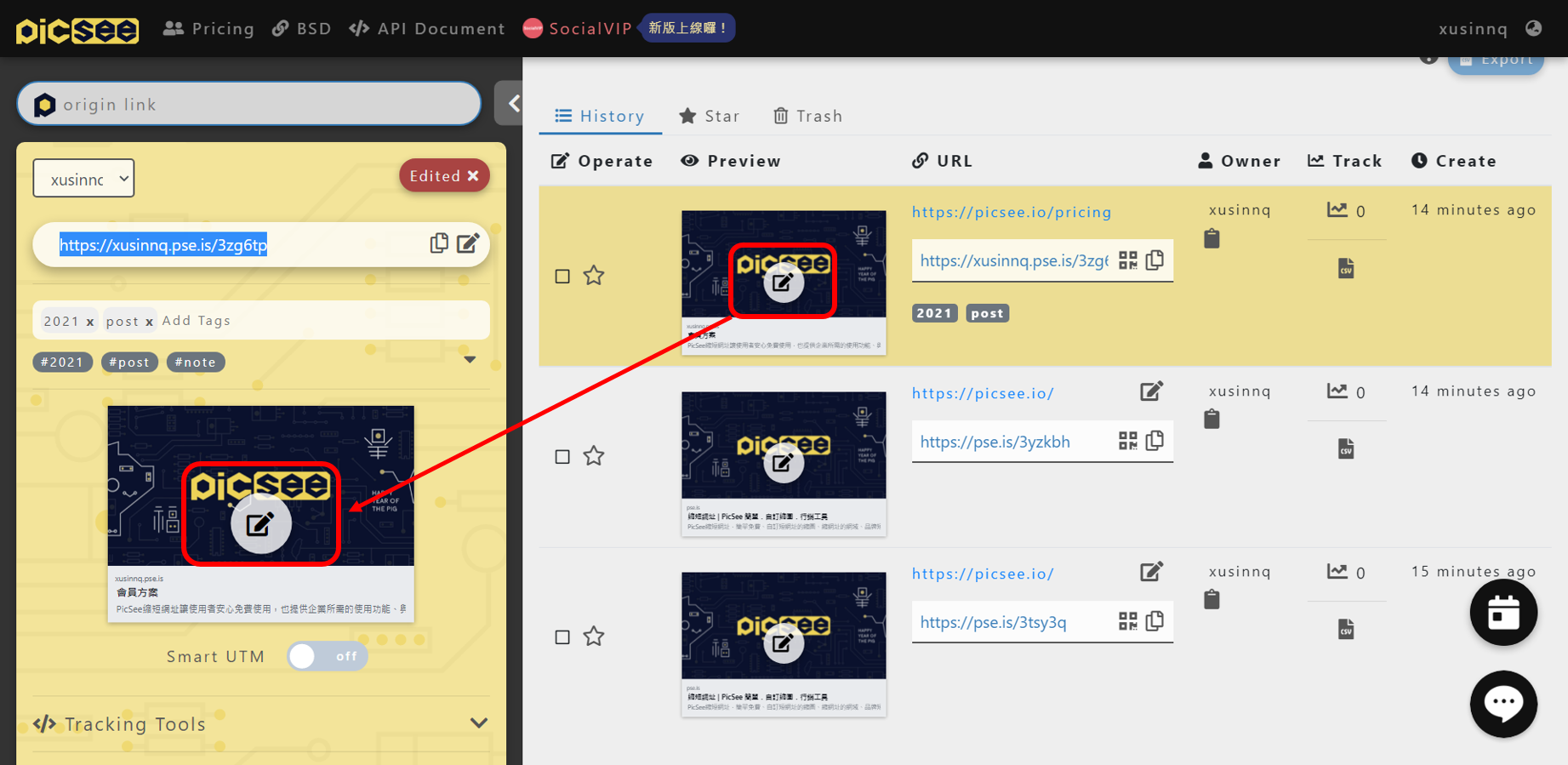Open the https://picsee.io/pricing link

click(1012, 212)
